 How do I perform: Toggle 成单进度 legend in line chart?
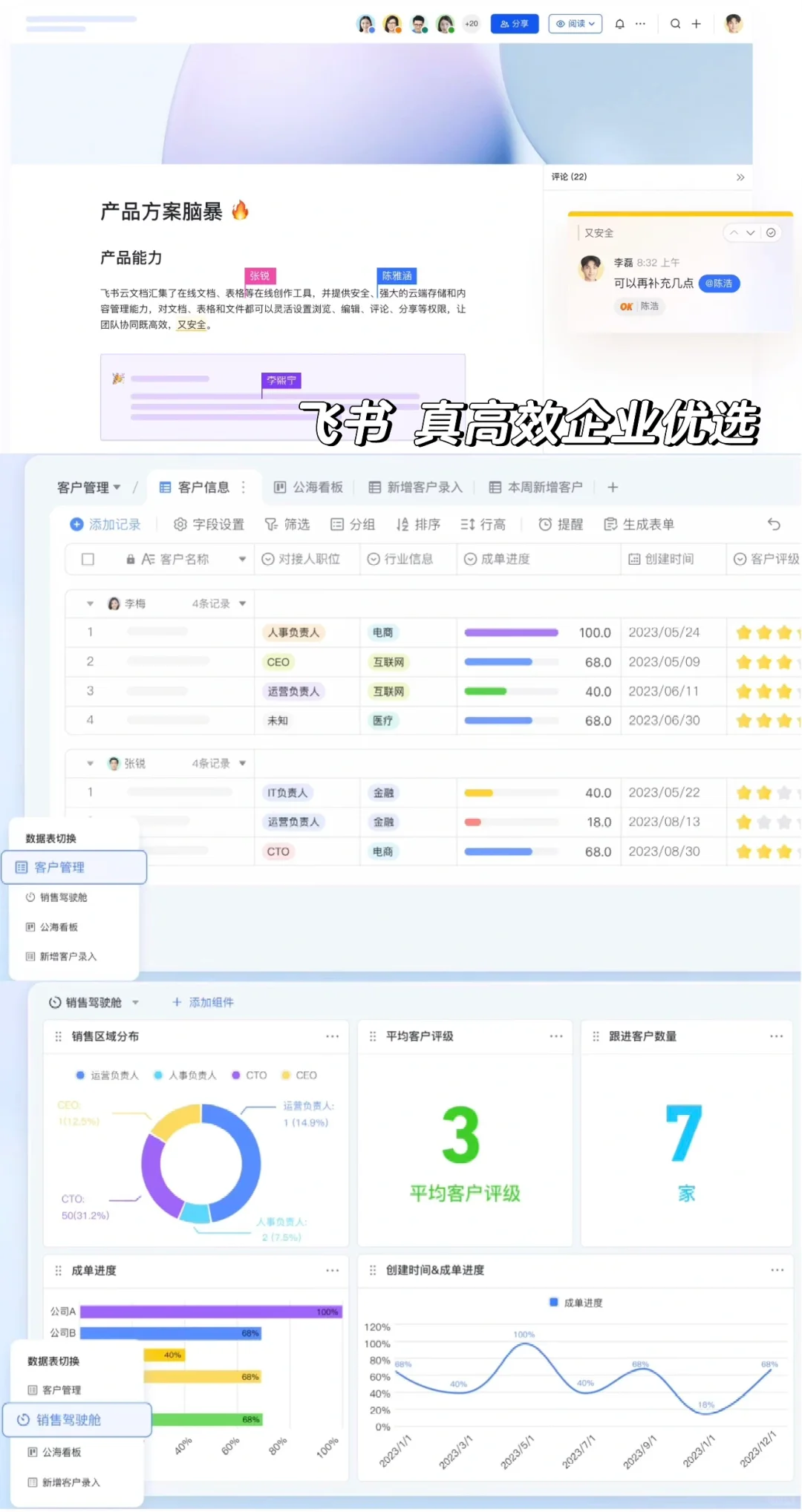point(576,1303)
